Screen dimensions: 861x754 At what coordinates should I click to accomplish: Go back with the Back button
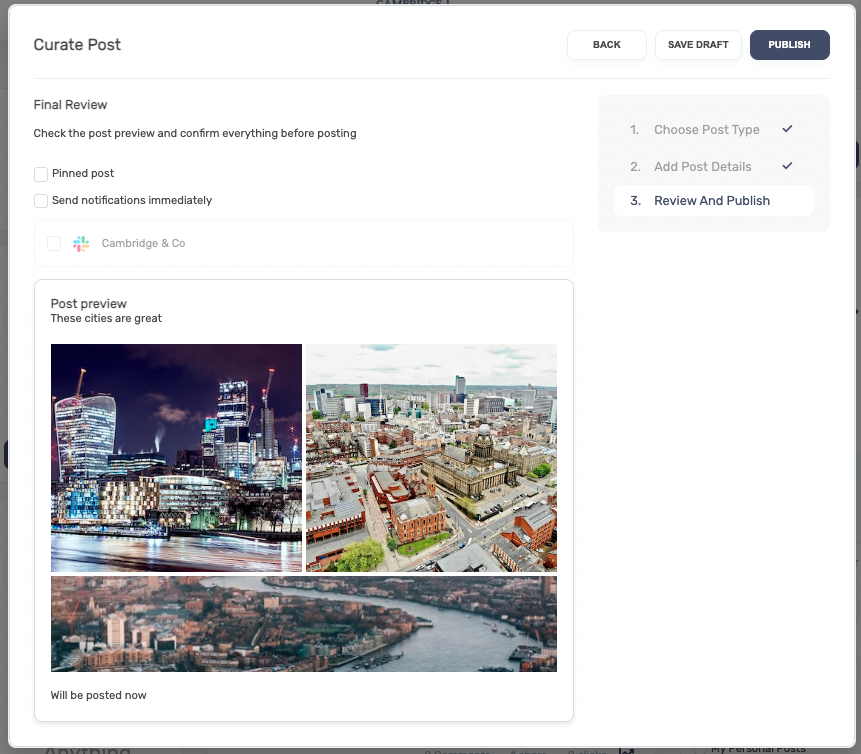pyautogui.click(x=606, y=44)
